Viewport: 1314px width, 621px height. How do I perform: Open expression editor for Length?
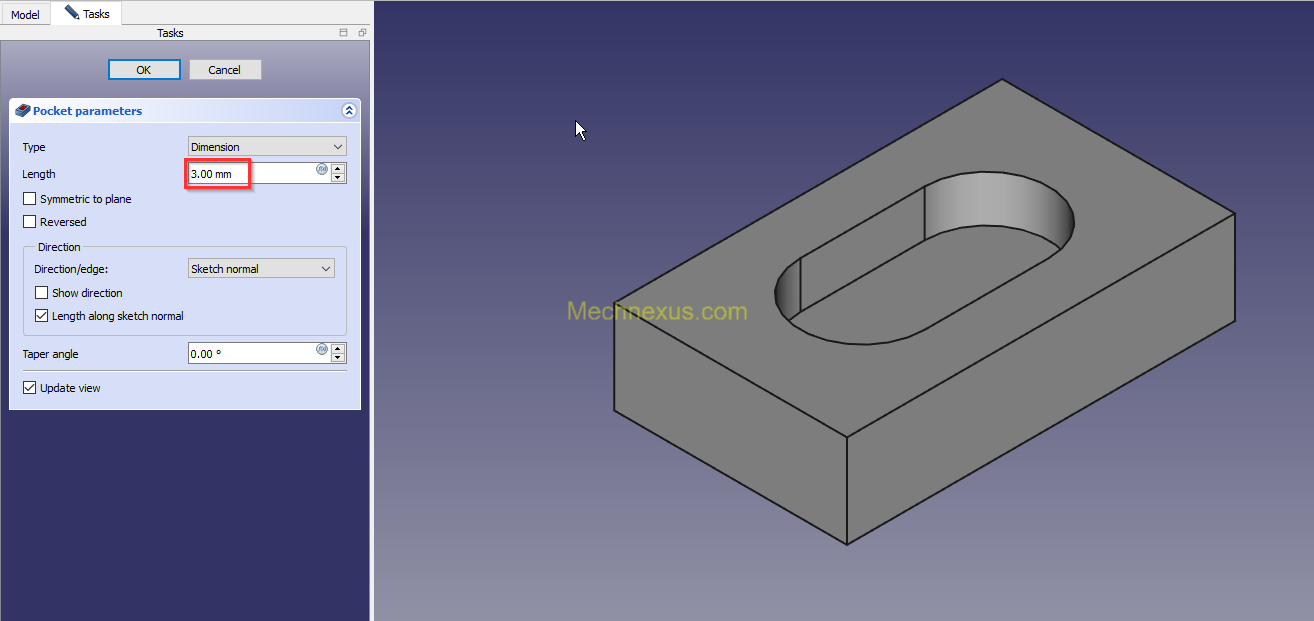[322, 169]
